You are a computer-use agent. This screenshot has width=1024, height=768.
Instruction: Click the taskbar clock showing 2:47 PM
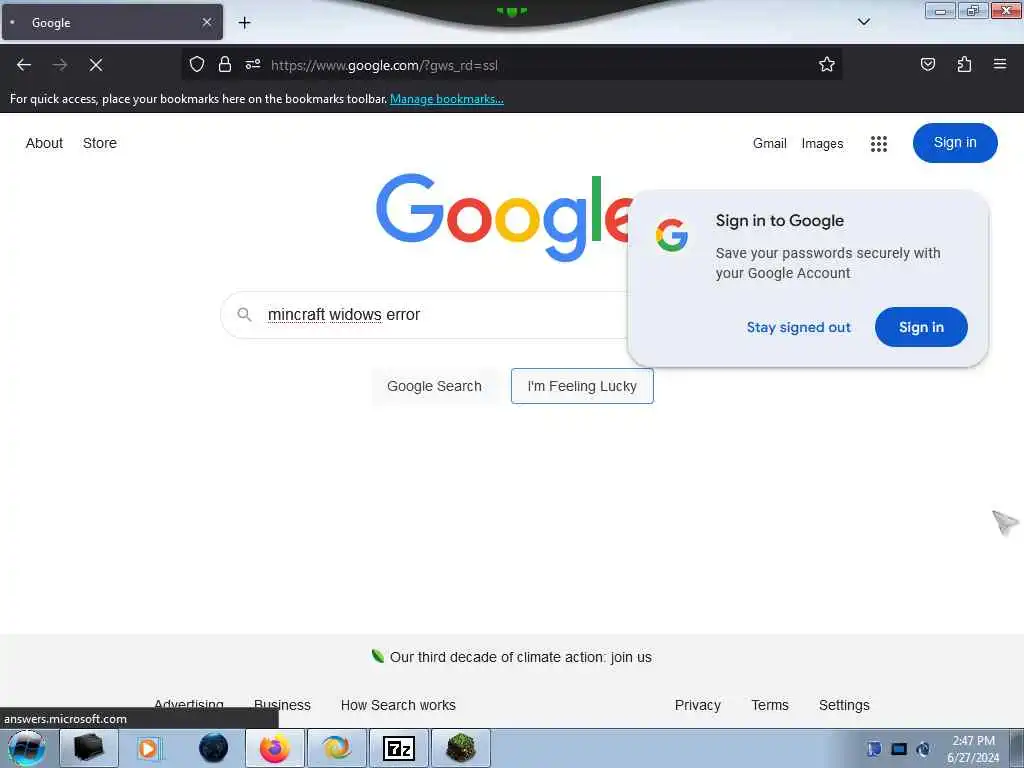pos(973,749)
